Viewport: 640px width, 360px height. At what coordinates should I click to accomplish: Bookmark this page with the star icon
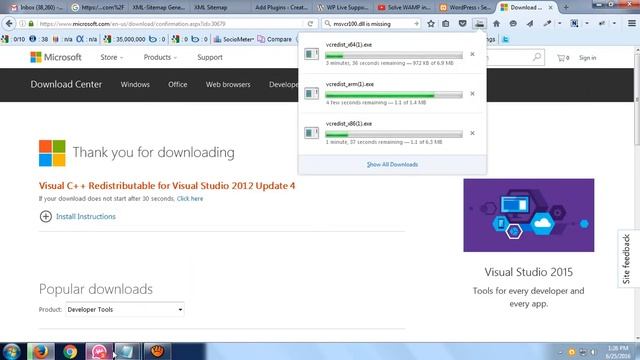431,24
